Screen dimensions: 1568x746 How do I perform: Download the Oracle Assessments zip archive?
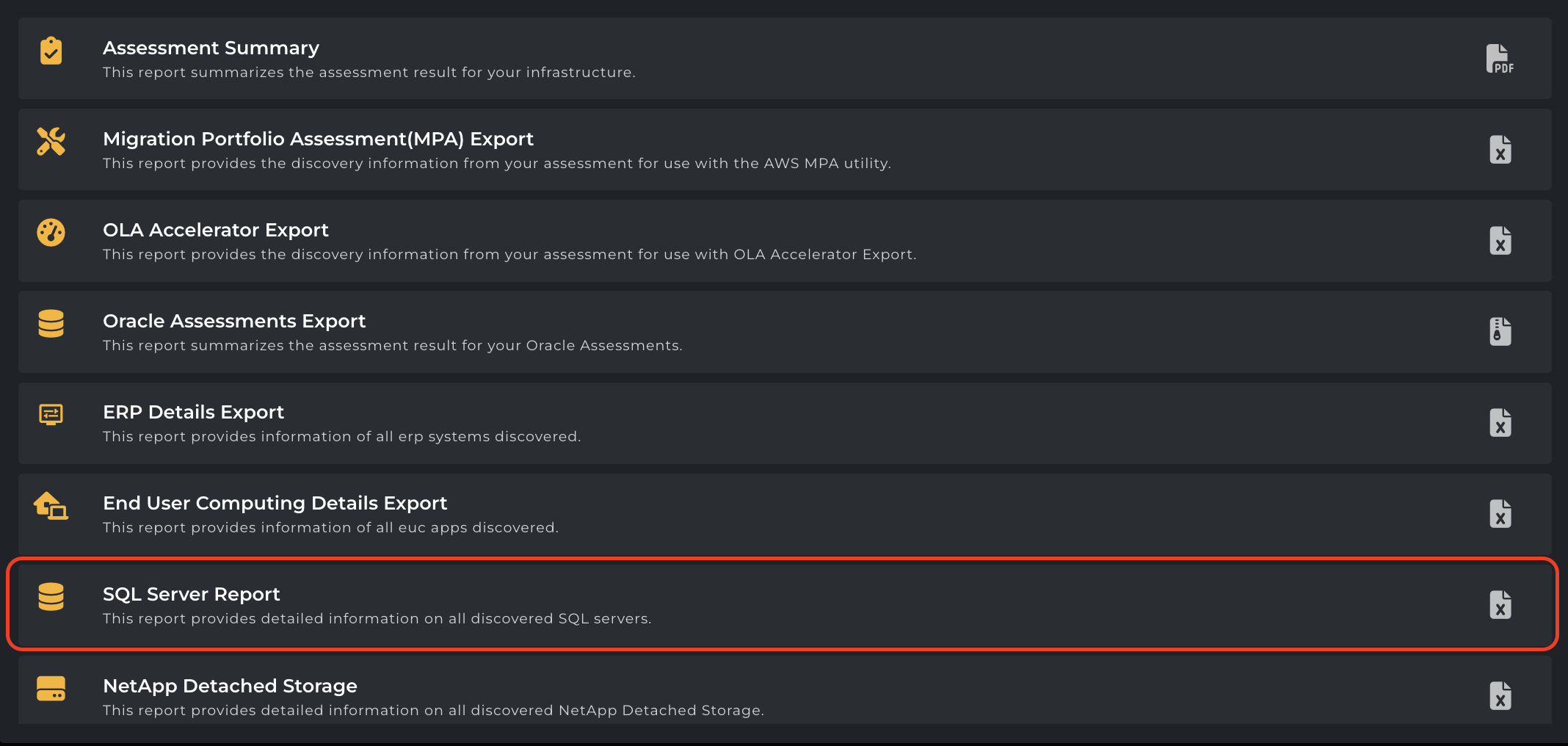1501,331
